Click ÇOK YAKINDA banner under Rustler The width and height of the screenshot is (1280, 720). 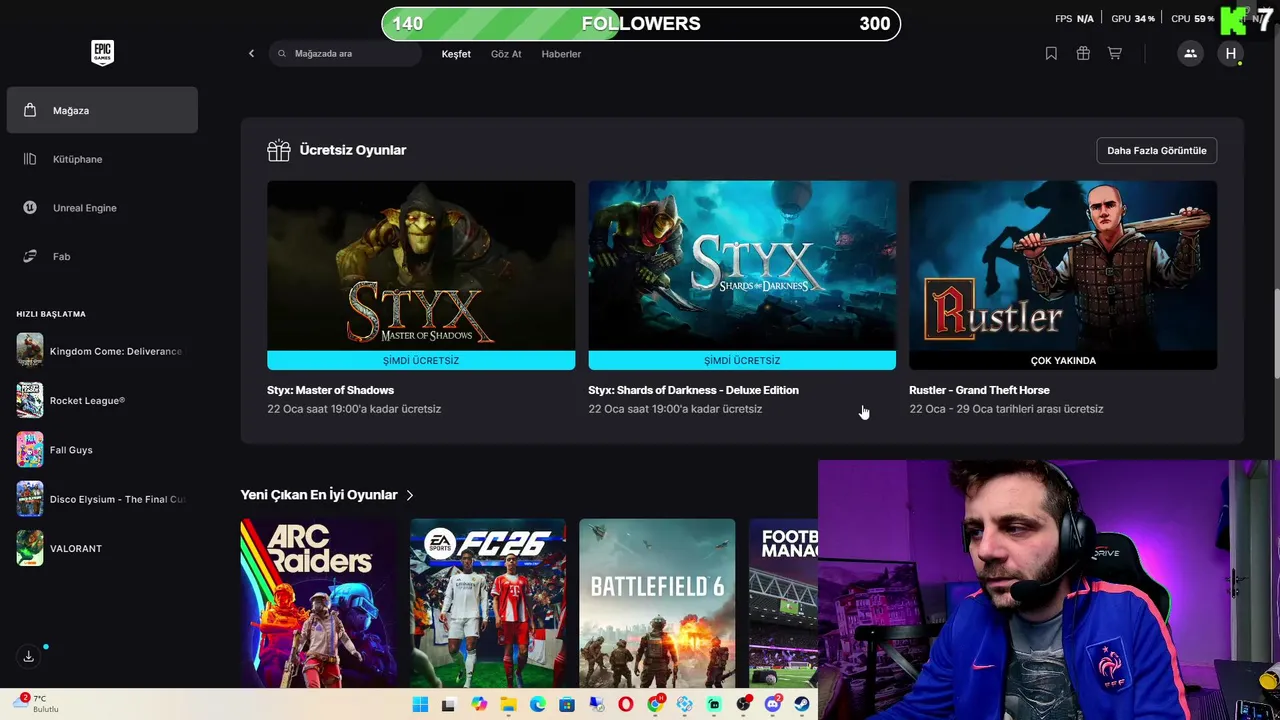coord(1063,360)
